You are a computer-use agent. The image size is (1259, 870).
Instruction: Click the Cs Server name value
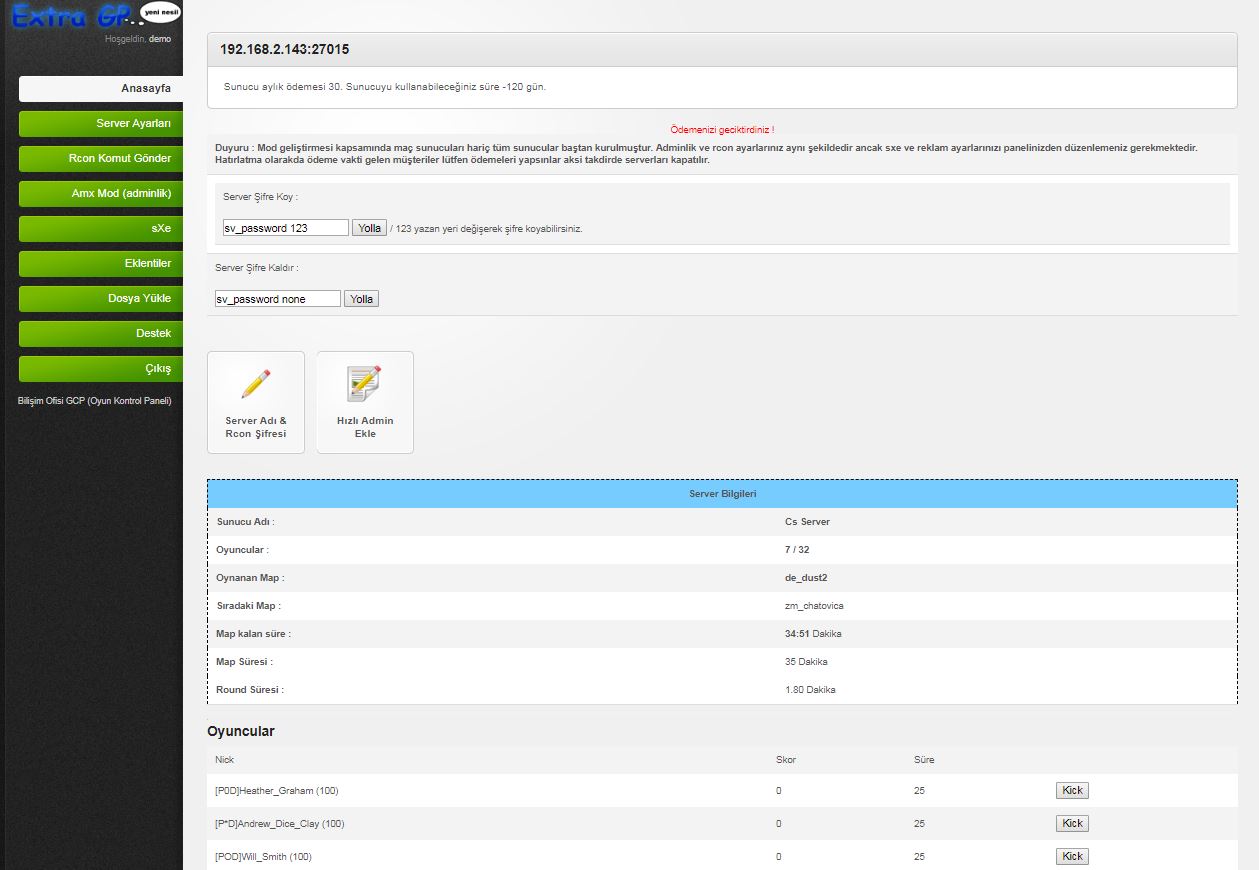click(807, 522)
